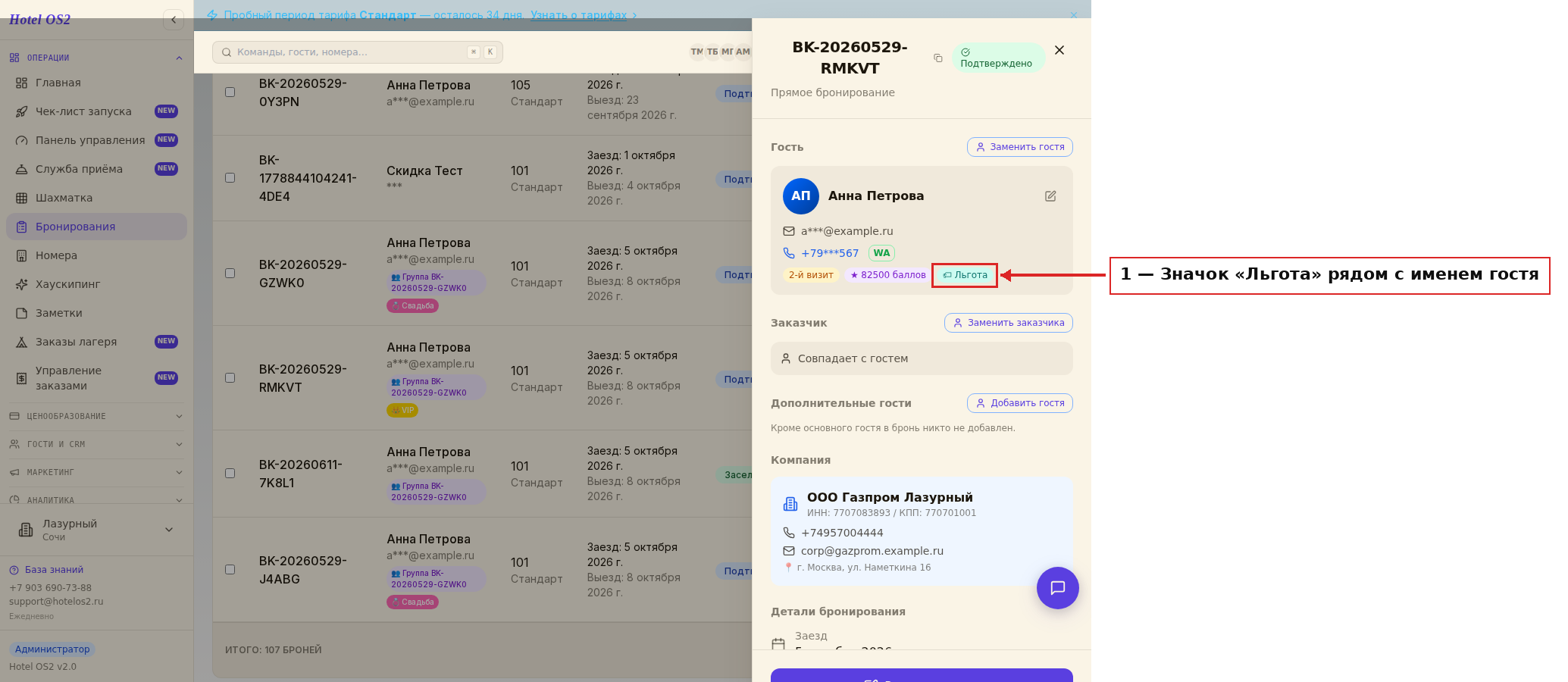Check the row BK-20260611-7K8L1 checkbox
The height and width of the screenshot is (682, 1568).
coord(230,474)
